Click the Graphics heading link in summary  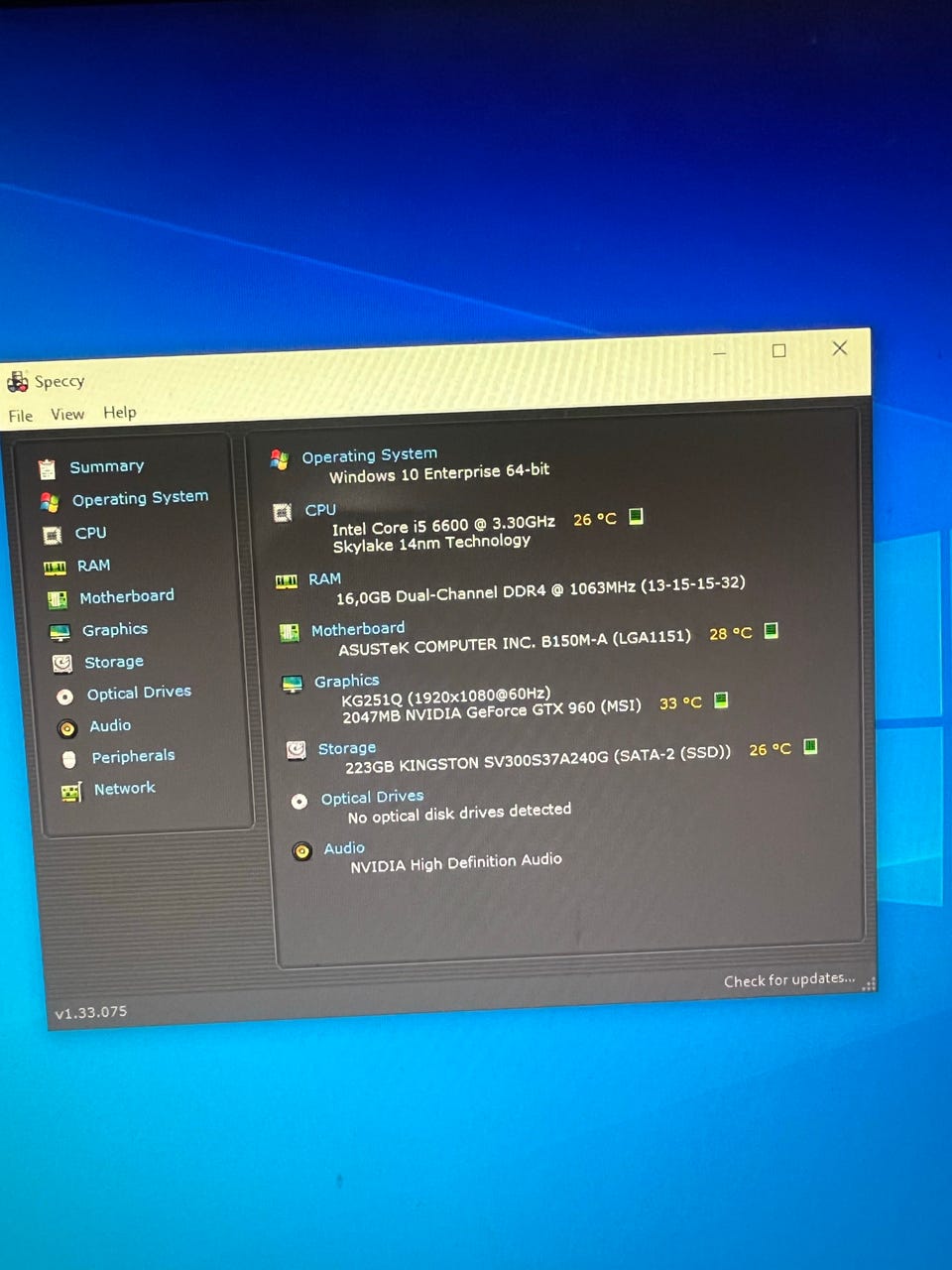click(347, 682)
